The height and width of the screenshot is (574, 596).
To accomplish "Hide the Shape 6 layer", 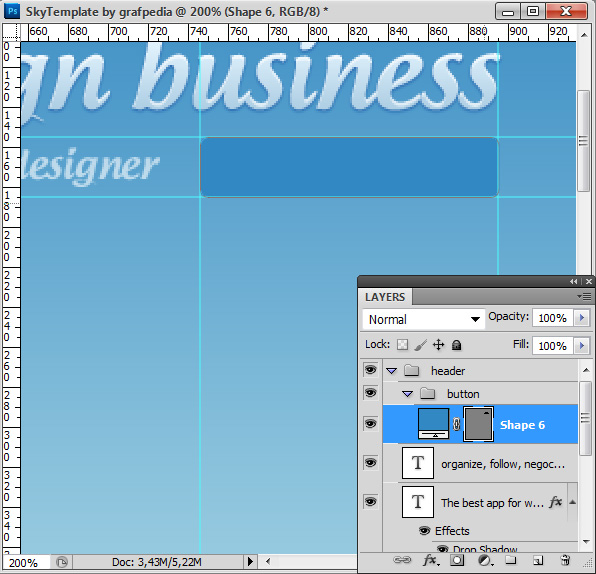I will click(371, 423).
